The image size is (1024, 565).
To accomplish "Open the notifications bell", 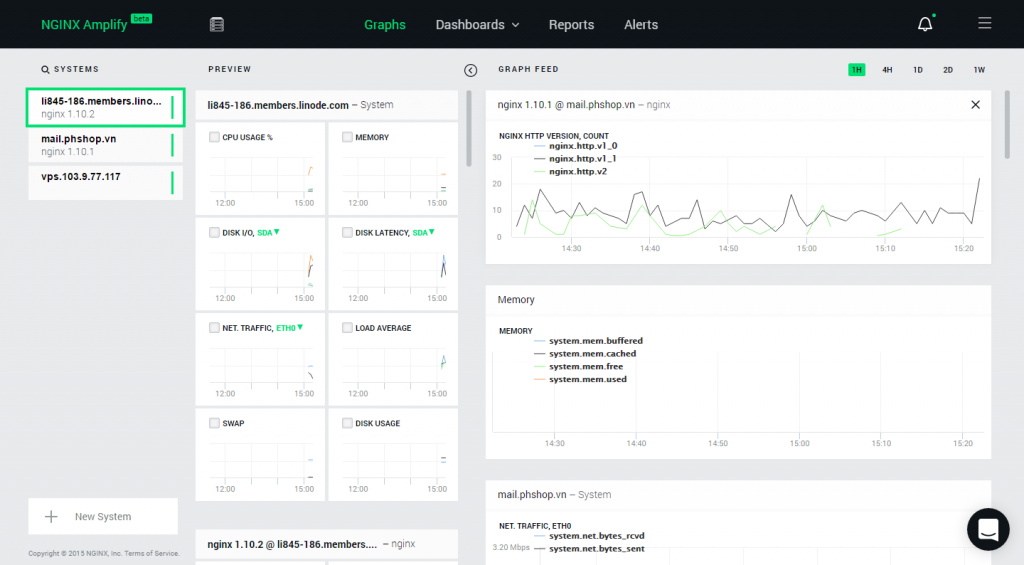I will (925, 24).
